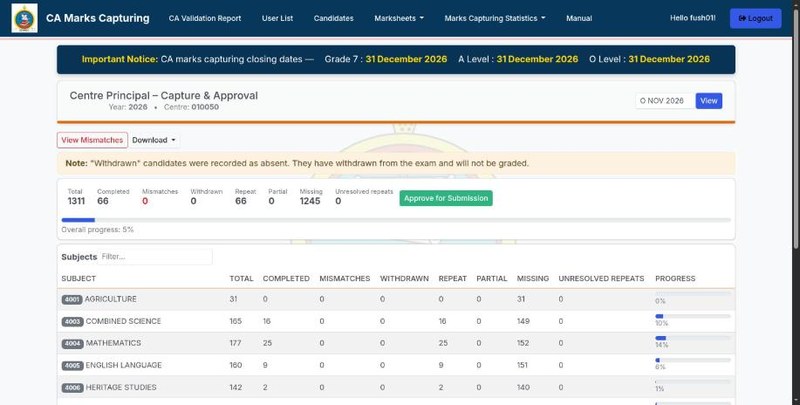Screen dimensions: 800x405
Task: Click Mathematics 14% progress bar
Action: pyautogui.click(x=693, y=338)
